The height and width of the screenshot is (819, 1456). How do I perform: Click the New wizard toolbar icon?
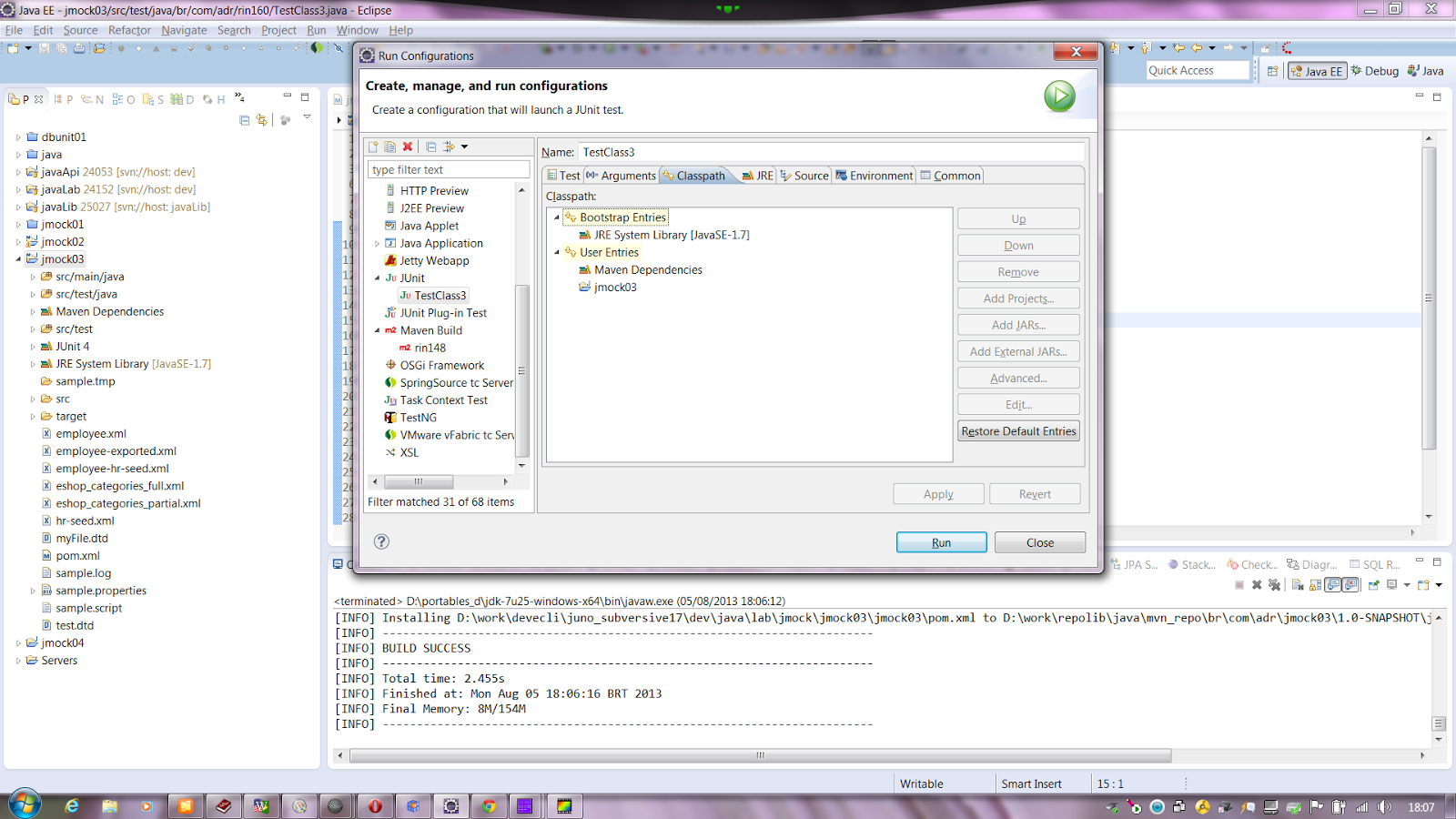tap(14, 48)
